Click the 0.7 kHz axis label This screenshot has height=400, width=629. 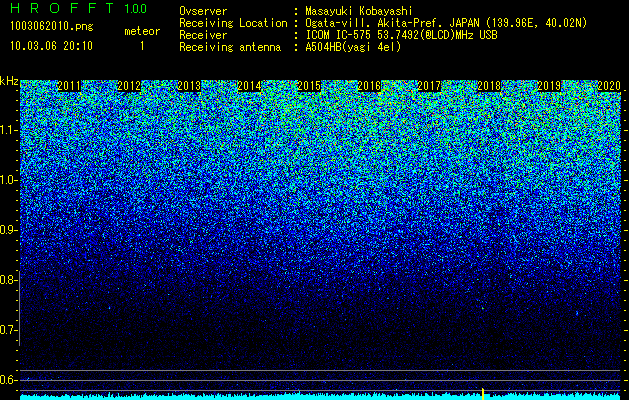[x=8, y=330]
